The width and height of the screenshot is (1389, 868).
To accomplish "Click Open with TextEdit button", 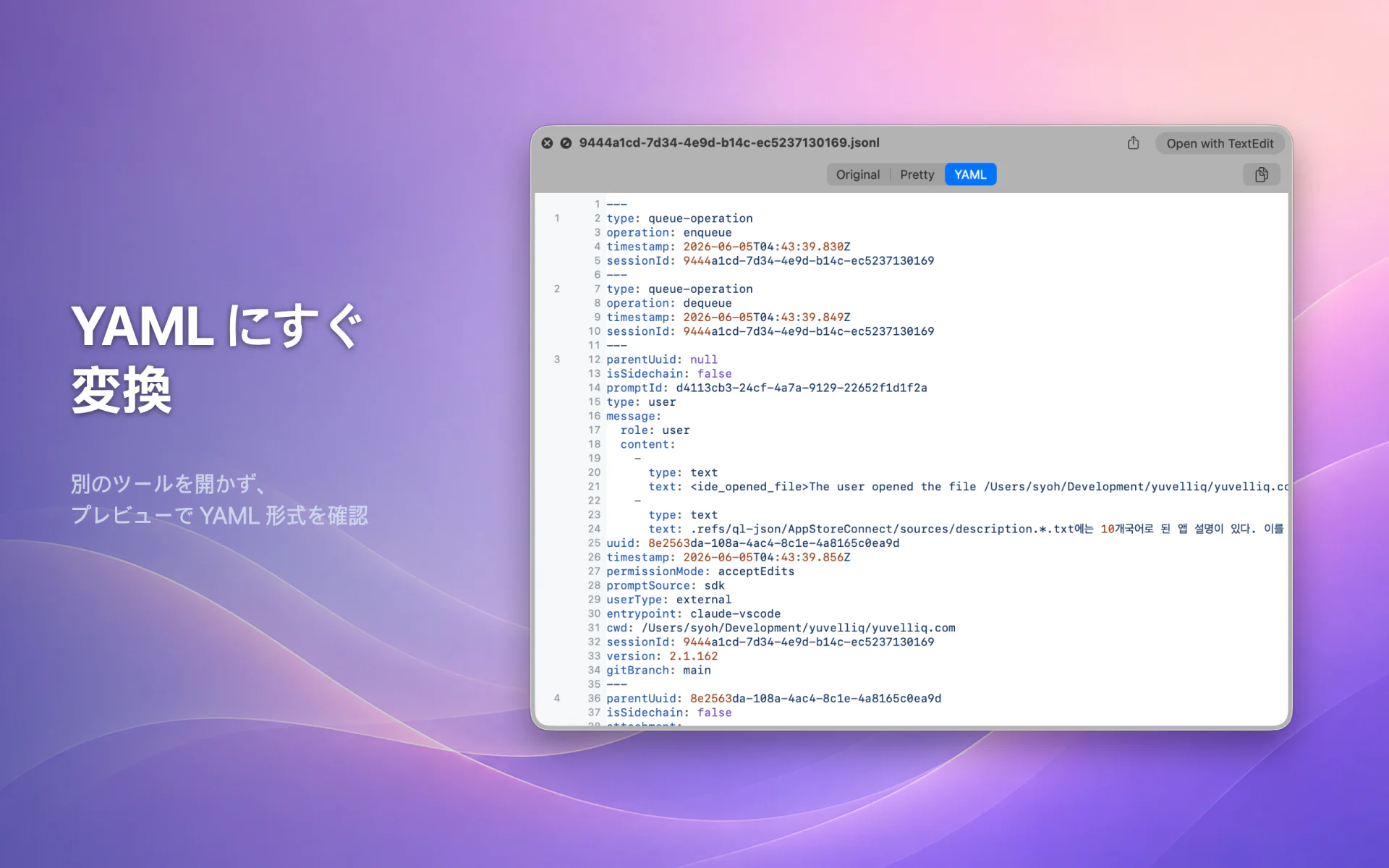I will point(1220,143).
